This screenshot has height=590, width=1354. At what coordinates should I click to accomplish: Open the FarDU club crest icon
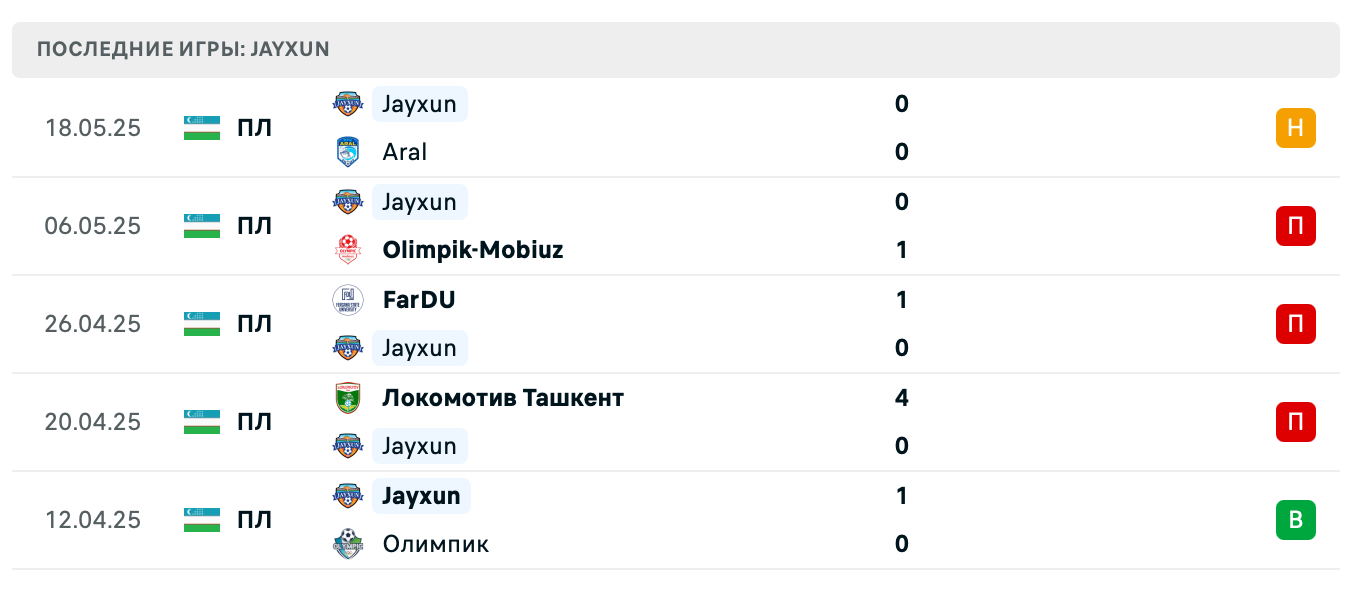[x=347, y=299]
